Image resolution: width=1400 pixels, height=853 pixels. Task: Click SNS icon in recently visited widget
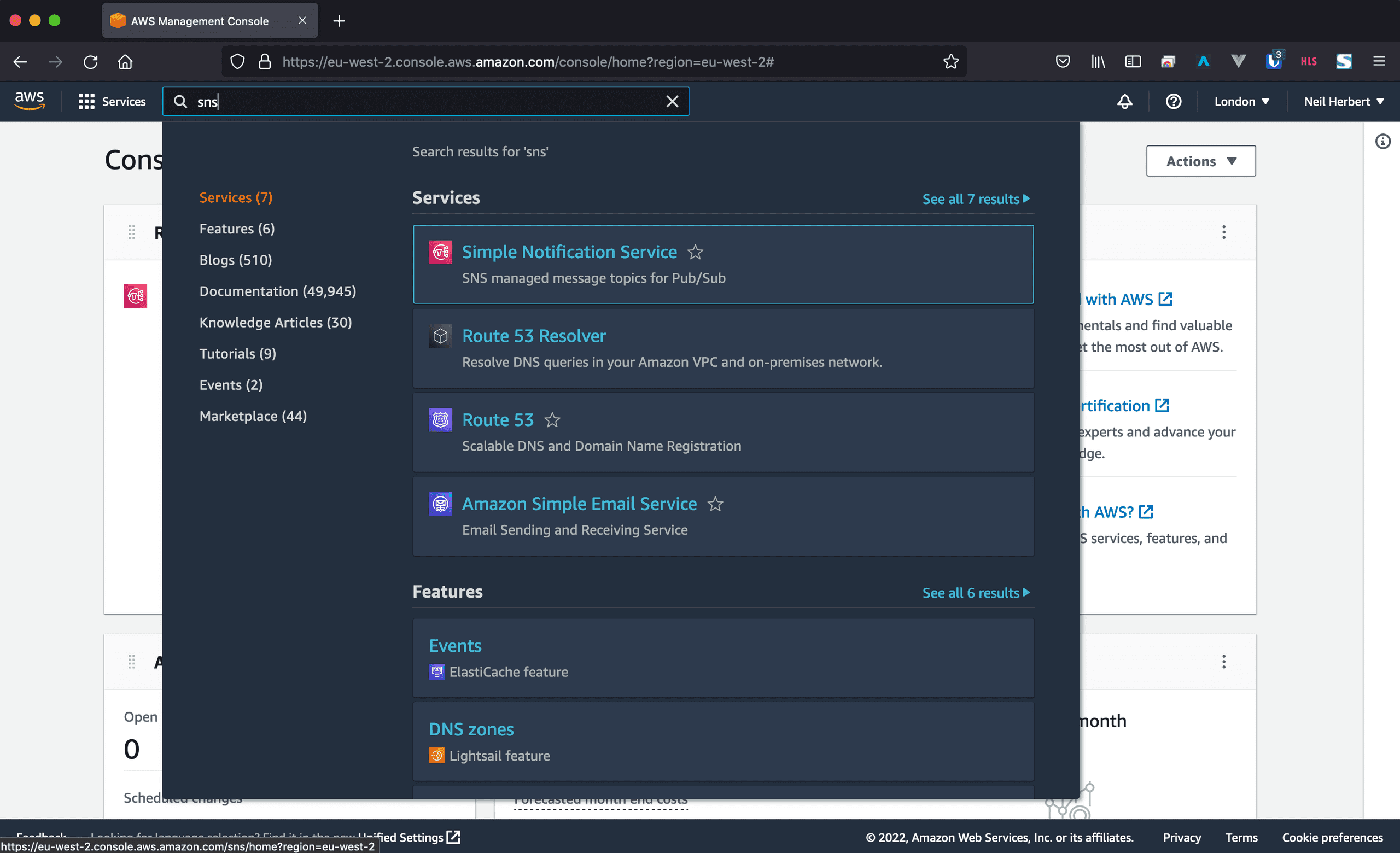[135, 296]
